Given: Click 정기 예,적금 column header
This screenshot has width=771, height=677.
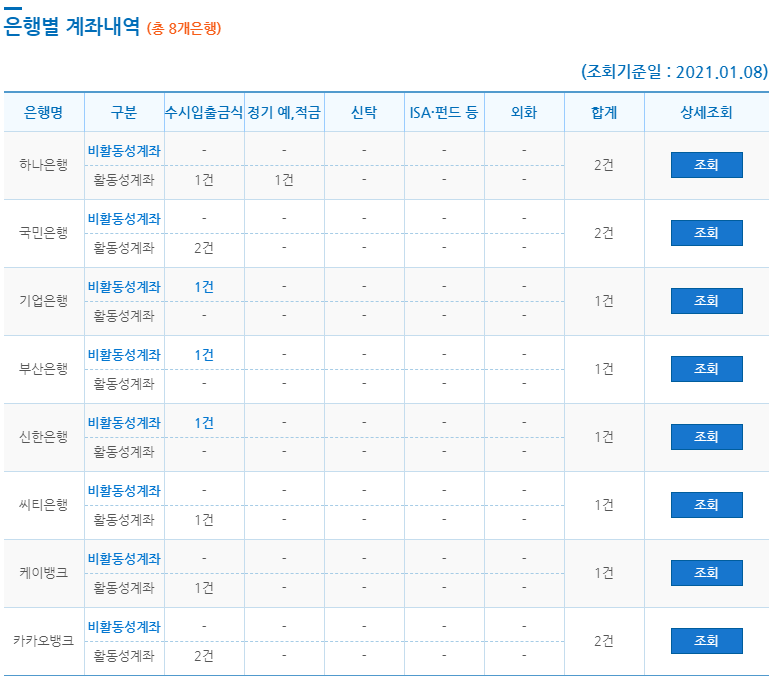Looking at the screenshot, I should (284, 113).
